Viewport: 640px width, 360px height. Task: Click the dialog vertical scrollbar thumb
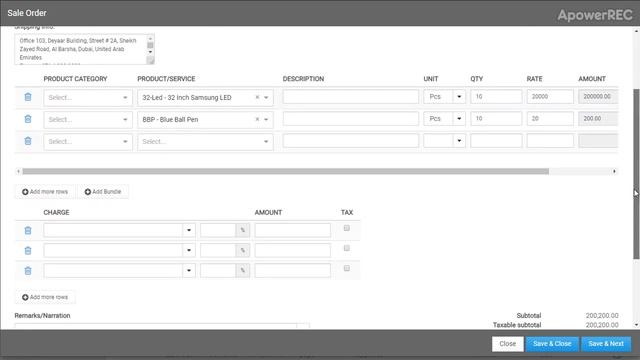tap(636, 173)
